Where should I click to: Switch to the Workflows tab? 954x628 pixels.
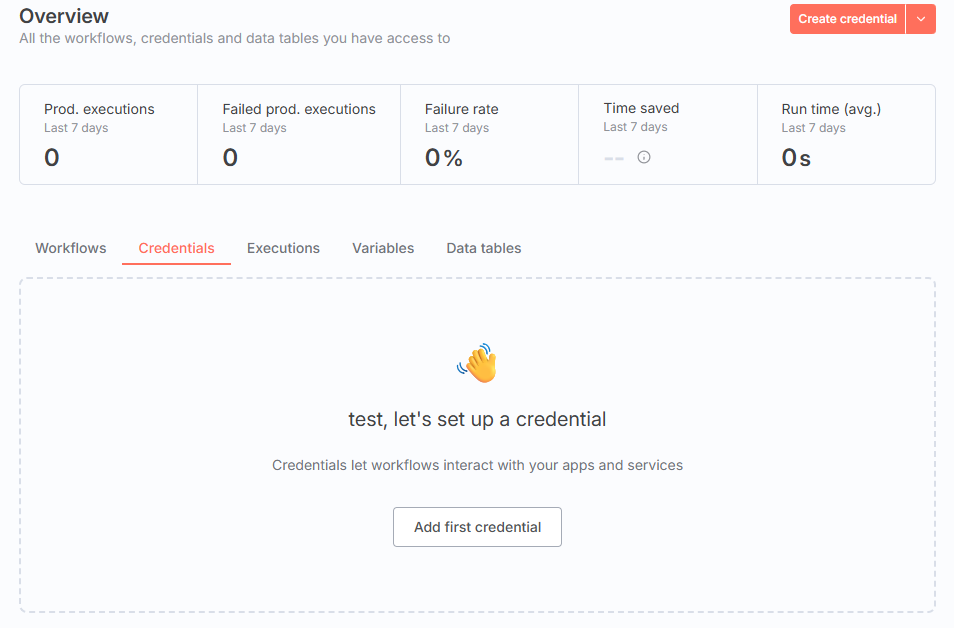[x=71, y=248]
